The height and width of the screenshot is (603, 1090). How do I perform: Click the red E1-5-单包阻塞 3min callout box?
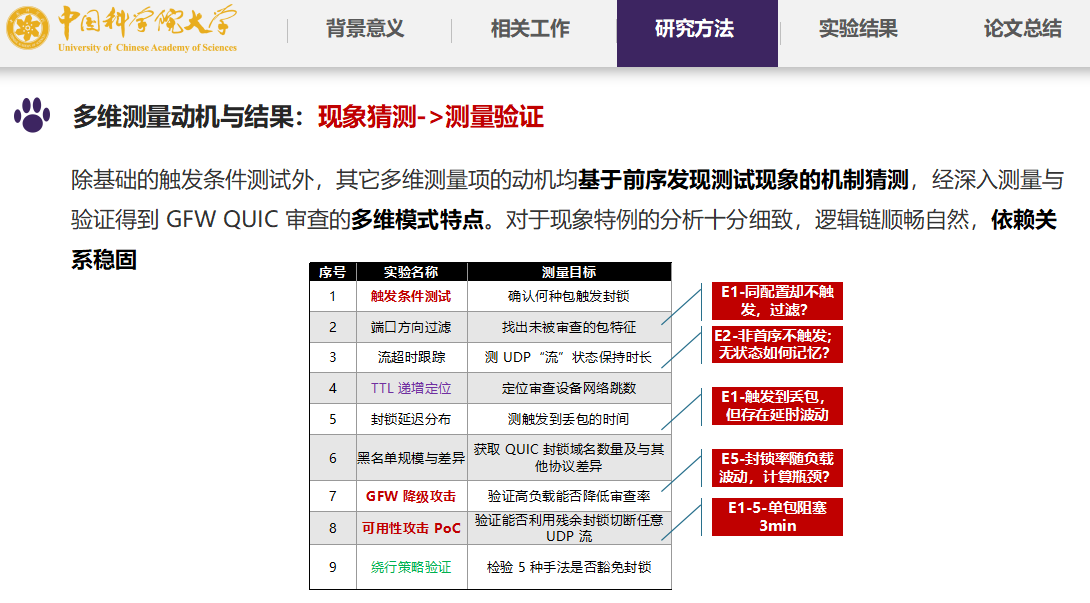[x=777, y=517]
